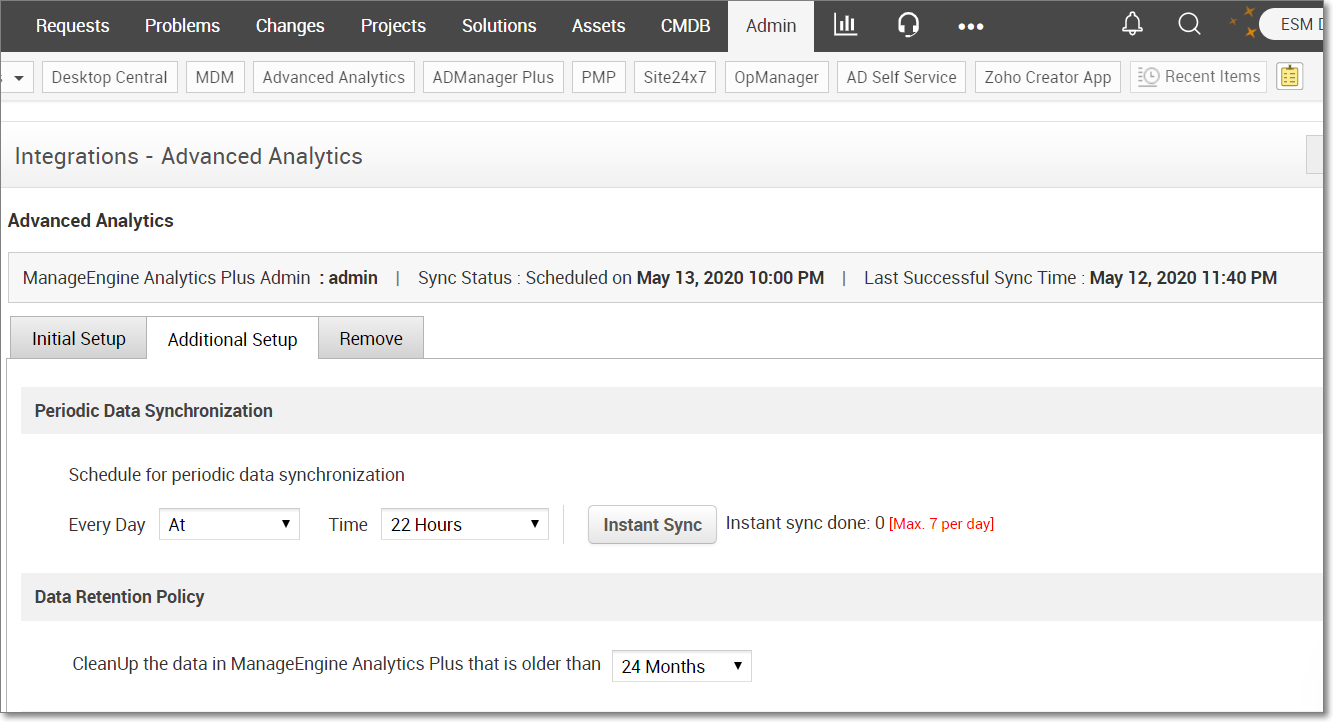Screen dimensions: 1333x722
Task: Expand the schedule frequency 'At' dropdown
Action: [229, 524]
